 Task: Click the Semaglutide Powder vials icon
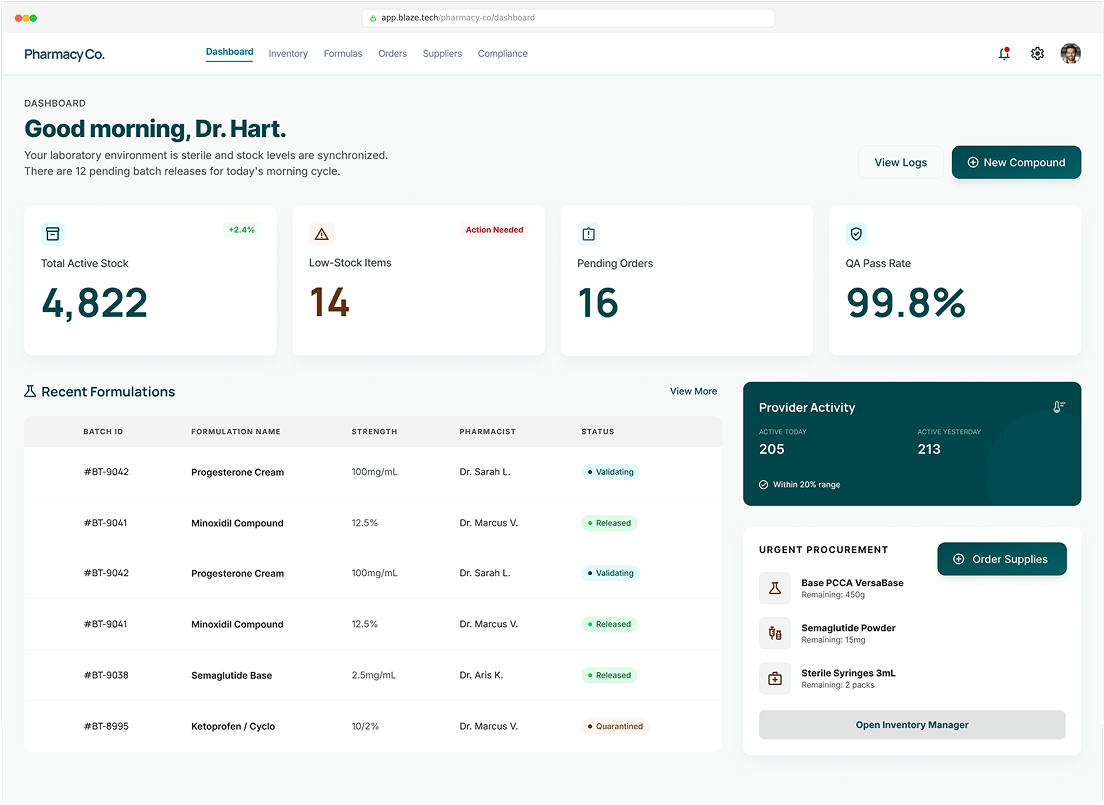coord(774,633)
